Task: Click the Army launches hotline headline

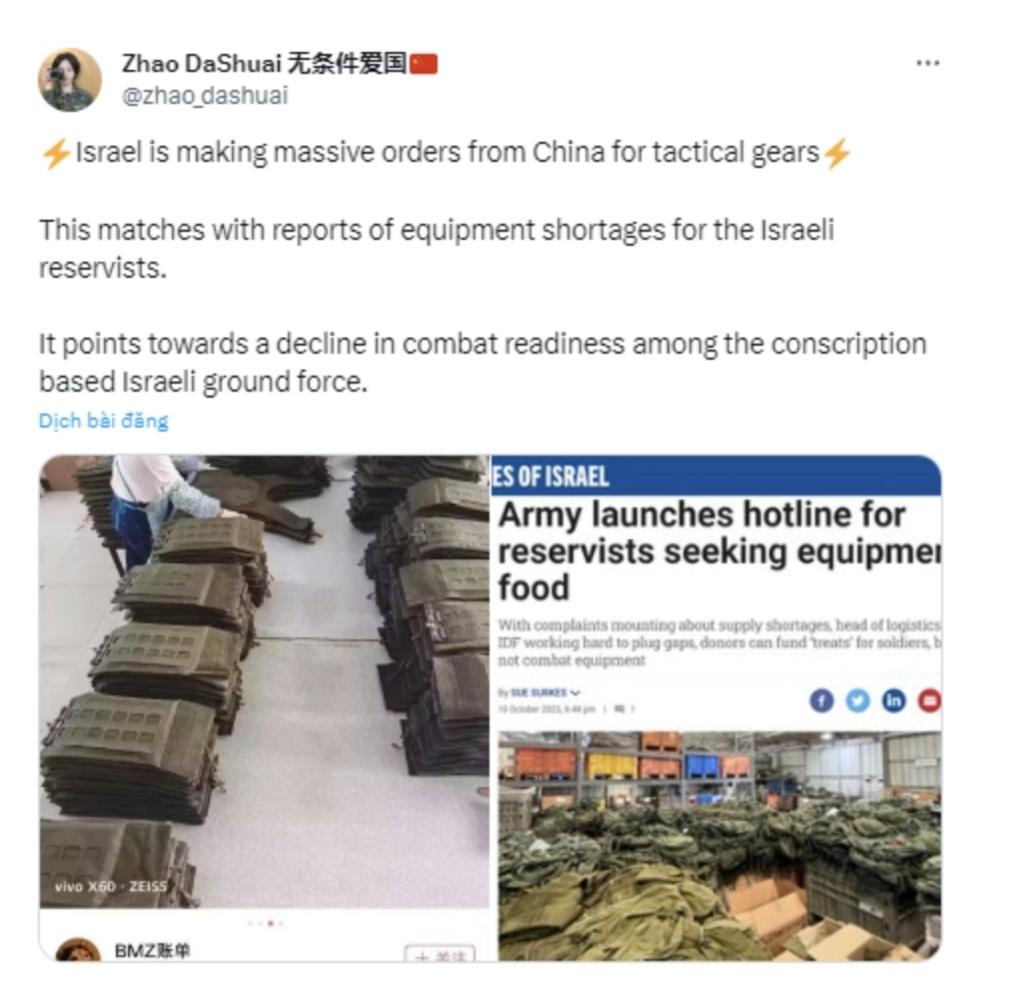Action: [x=719, y=551]
